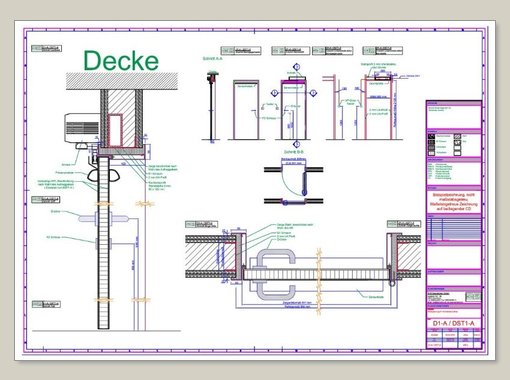Click the company logo in the title block

pos(473,296)
